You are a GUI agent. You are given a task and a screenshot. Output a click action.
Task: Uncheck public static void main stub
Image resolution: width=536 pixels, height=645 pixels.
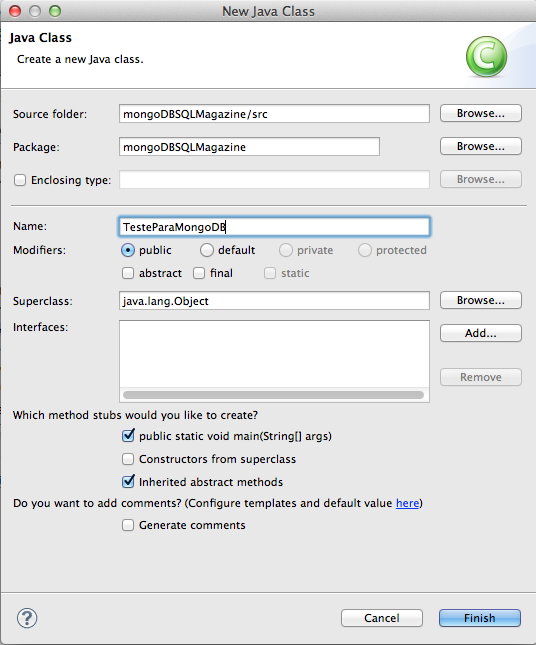128,436
